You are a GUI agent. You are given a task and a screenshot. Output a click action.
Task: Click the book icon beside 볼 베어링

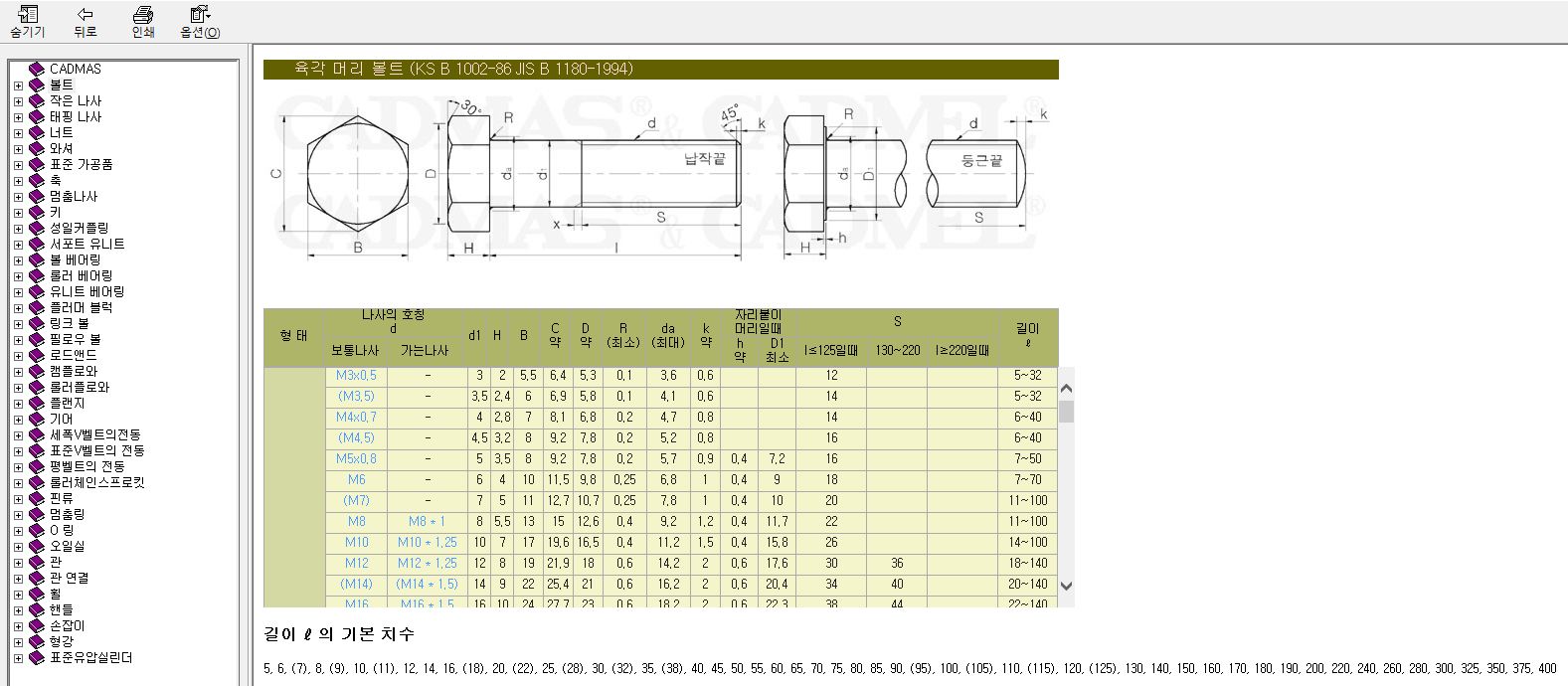[37, 259]
